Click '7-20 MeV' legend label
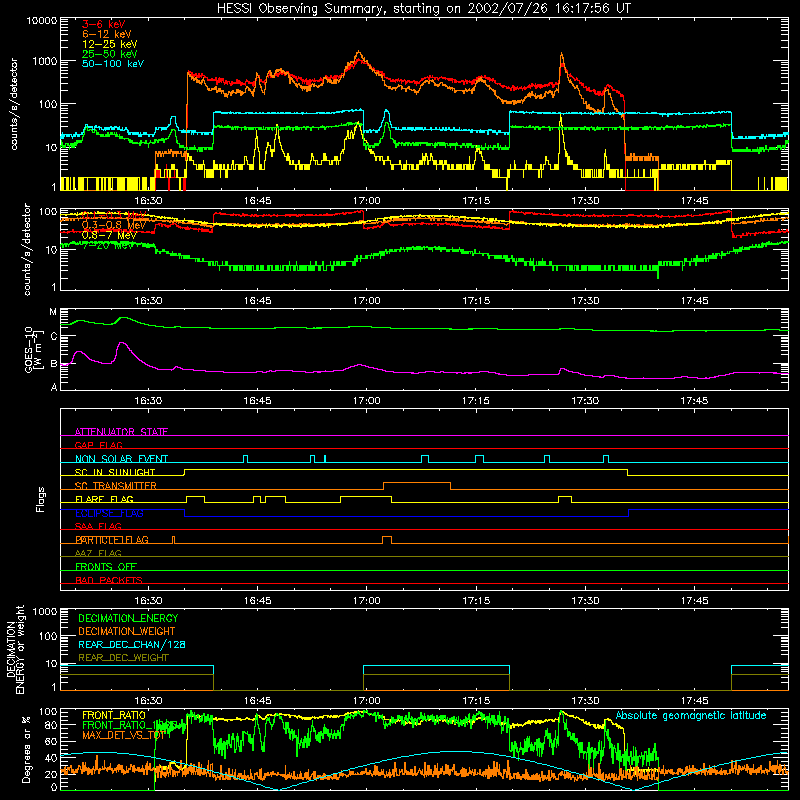 [x=108, y=245]
